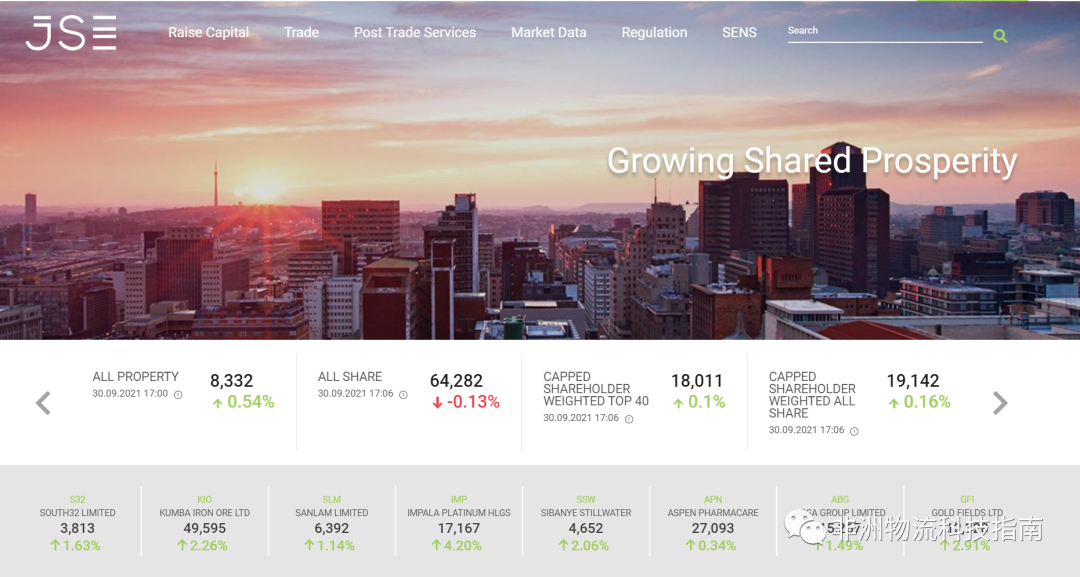Open Post Trade Services menu
The image size is (1080, 577).
click(x=415, y=32)
